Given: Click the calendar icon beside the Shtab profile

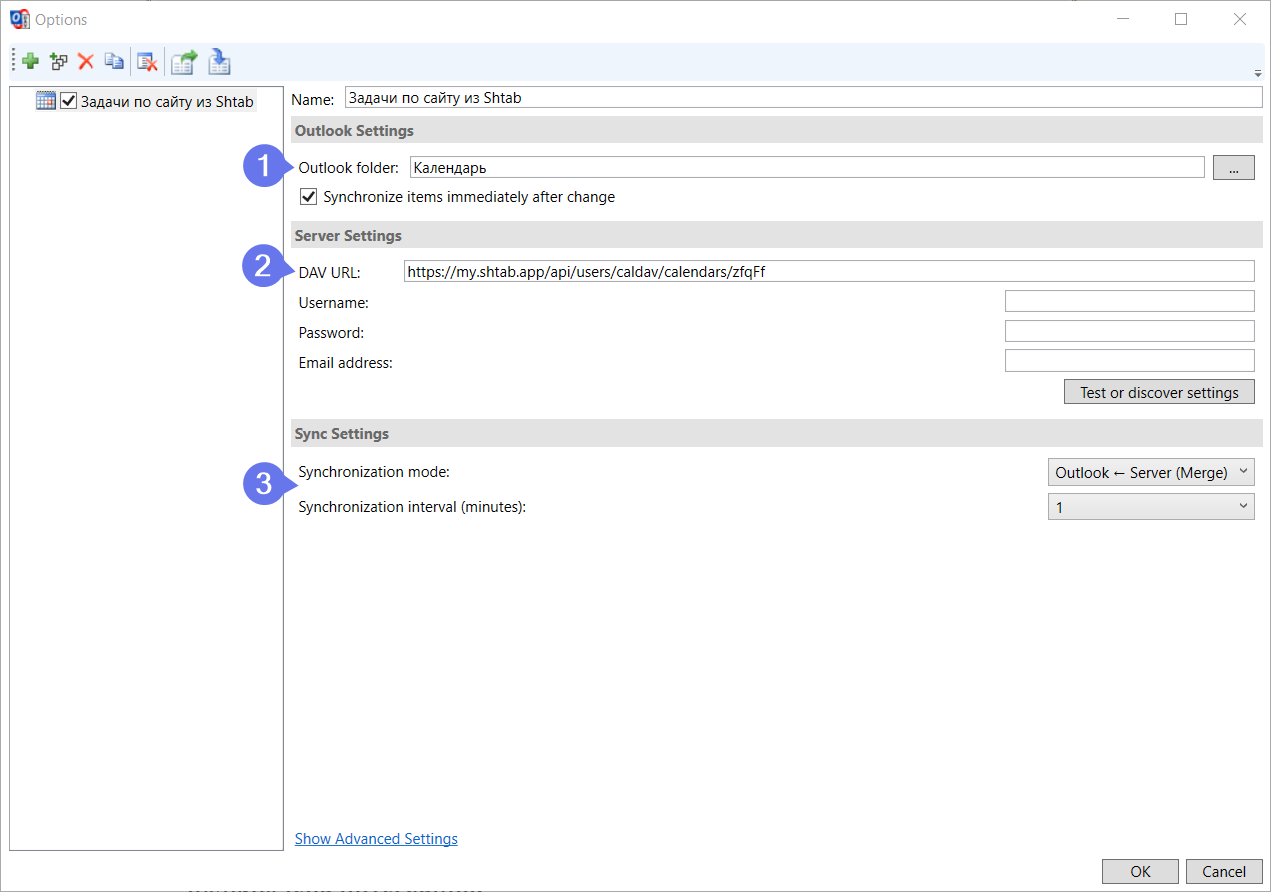Looking at the screenshot, I should (45, 101).
